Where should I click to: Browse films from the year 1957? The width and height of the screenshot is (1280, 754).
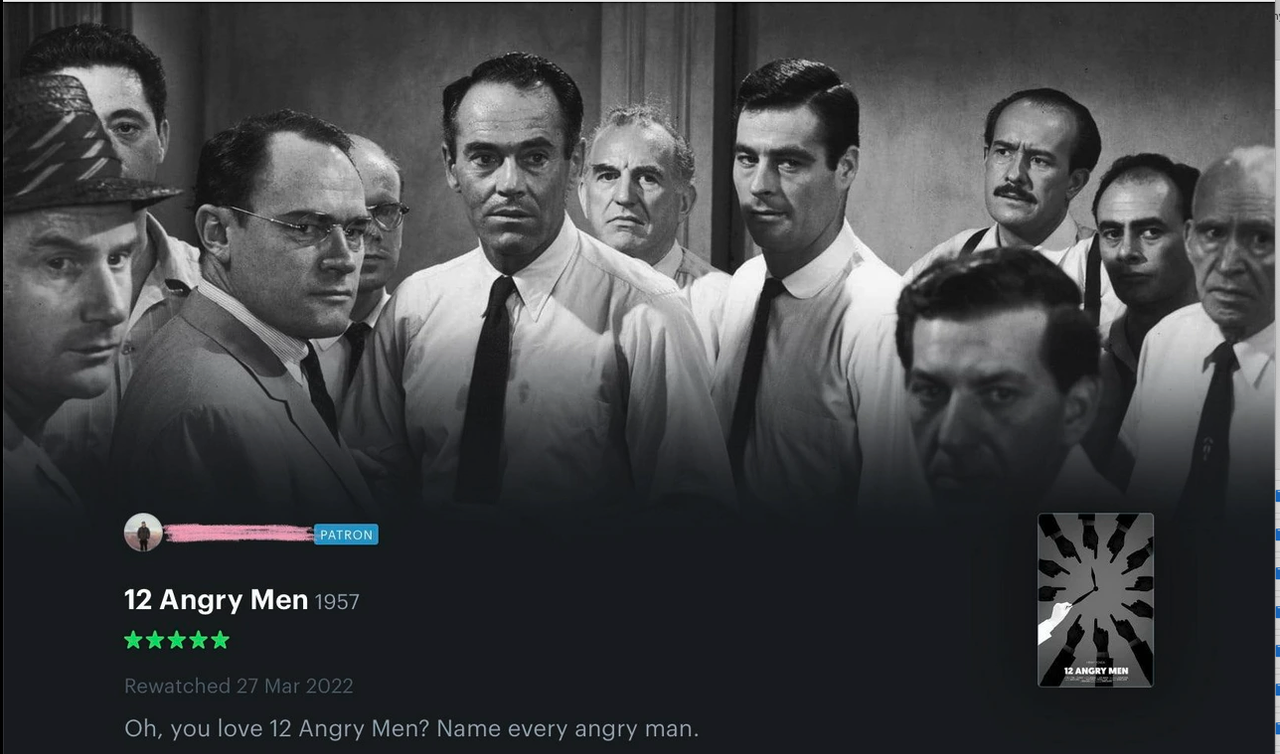point(337,602)
